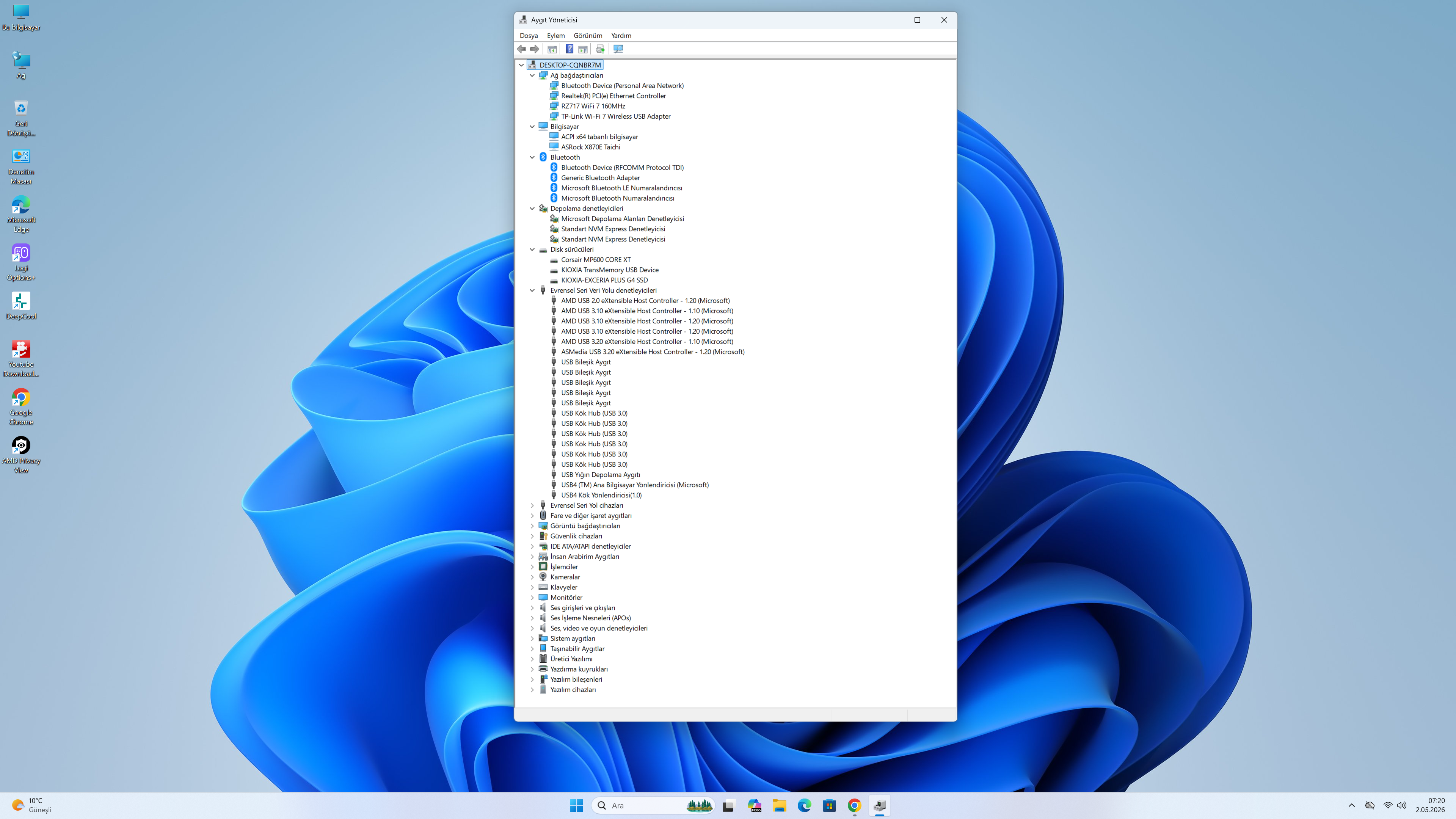Select Klavyeler category label
The width and height of the screenshot is (1456, 819).
click(x=563, y=587)
